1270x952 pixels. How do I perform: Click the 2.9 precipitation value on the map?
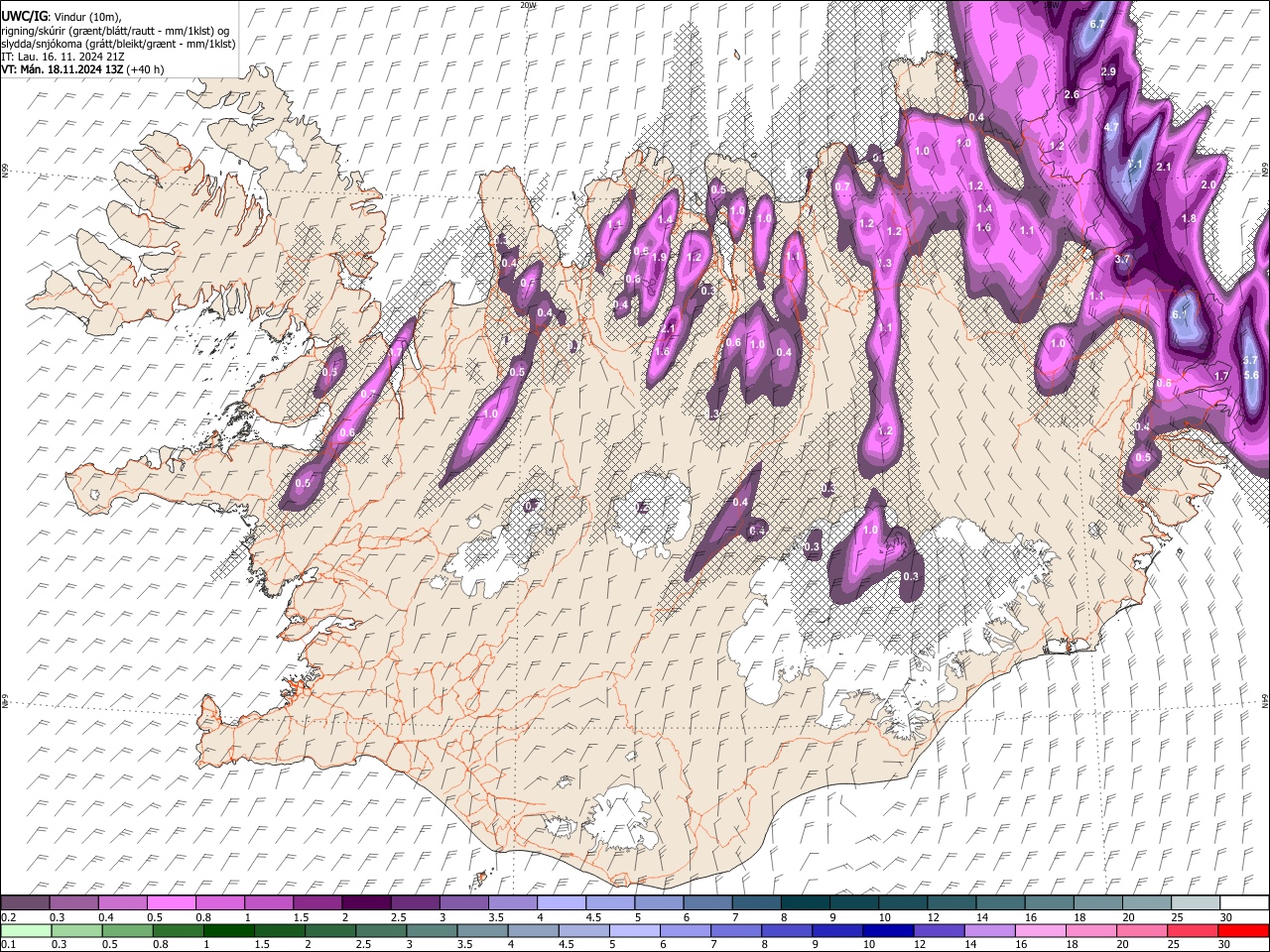tap(1108, 72)
